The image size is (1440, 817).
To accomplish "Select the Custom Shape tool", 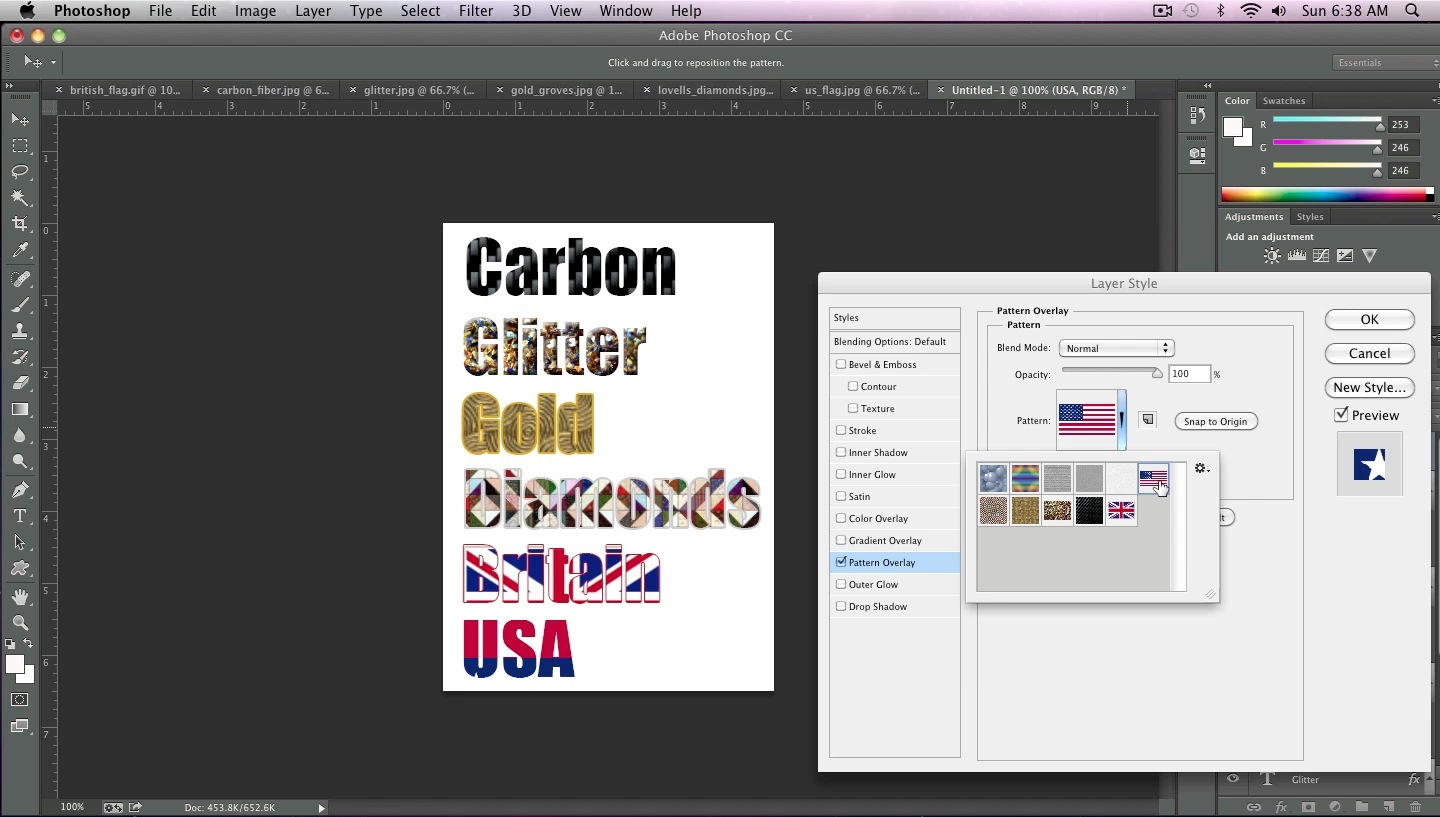I will [20, 568].
